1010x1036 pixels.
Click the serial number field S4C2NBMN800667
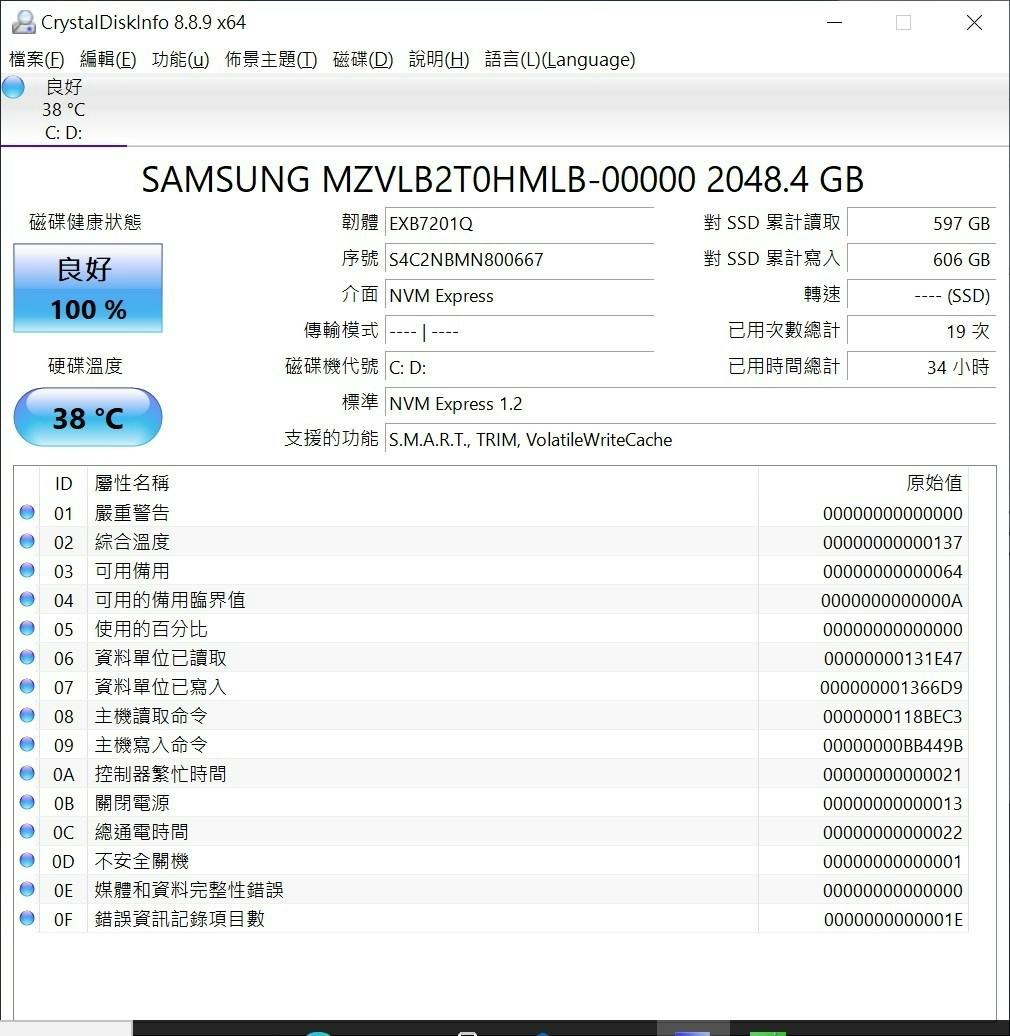(519, 259)
